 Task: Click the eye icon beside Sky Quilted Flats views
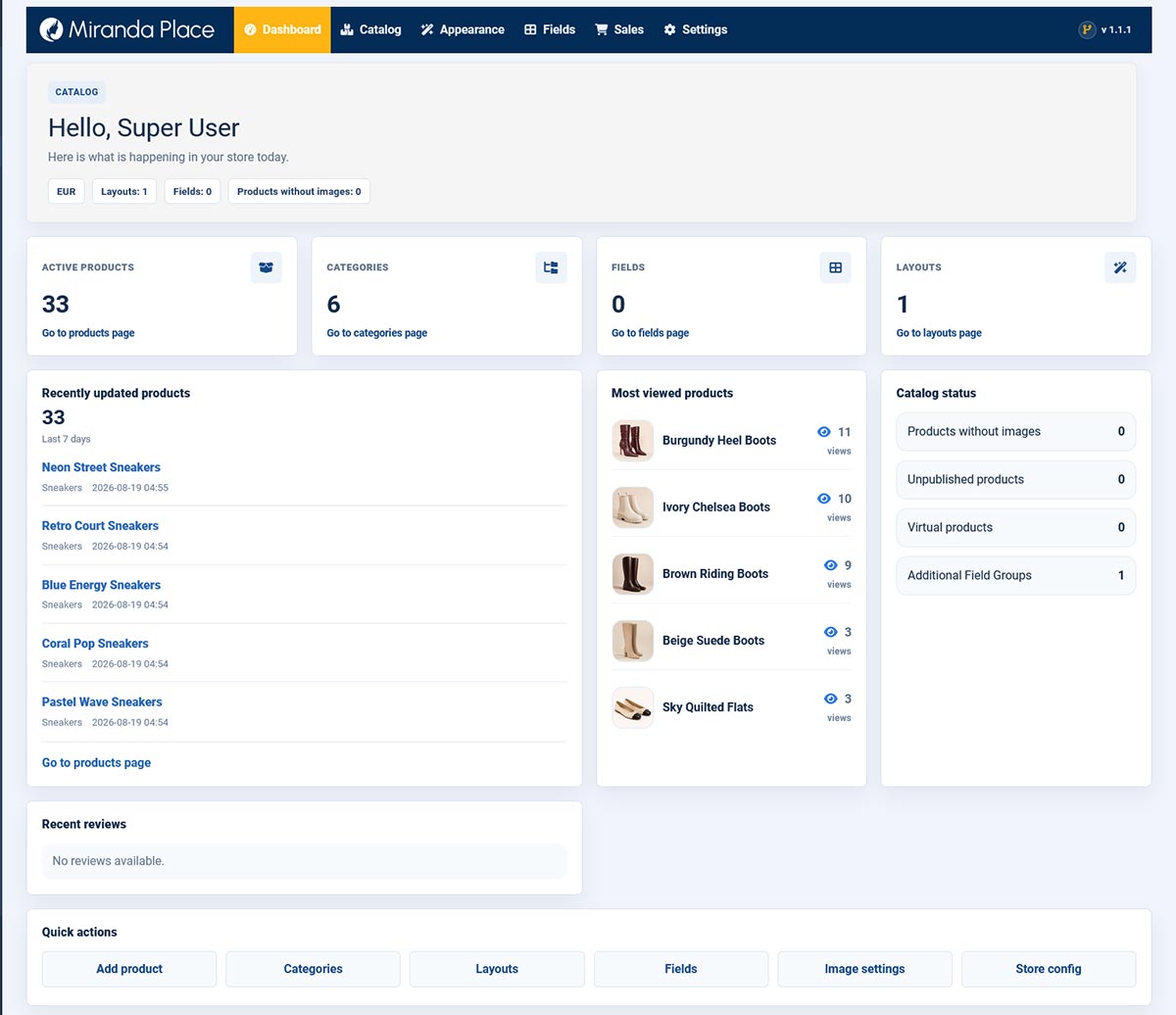pos(830,699)
